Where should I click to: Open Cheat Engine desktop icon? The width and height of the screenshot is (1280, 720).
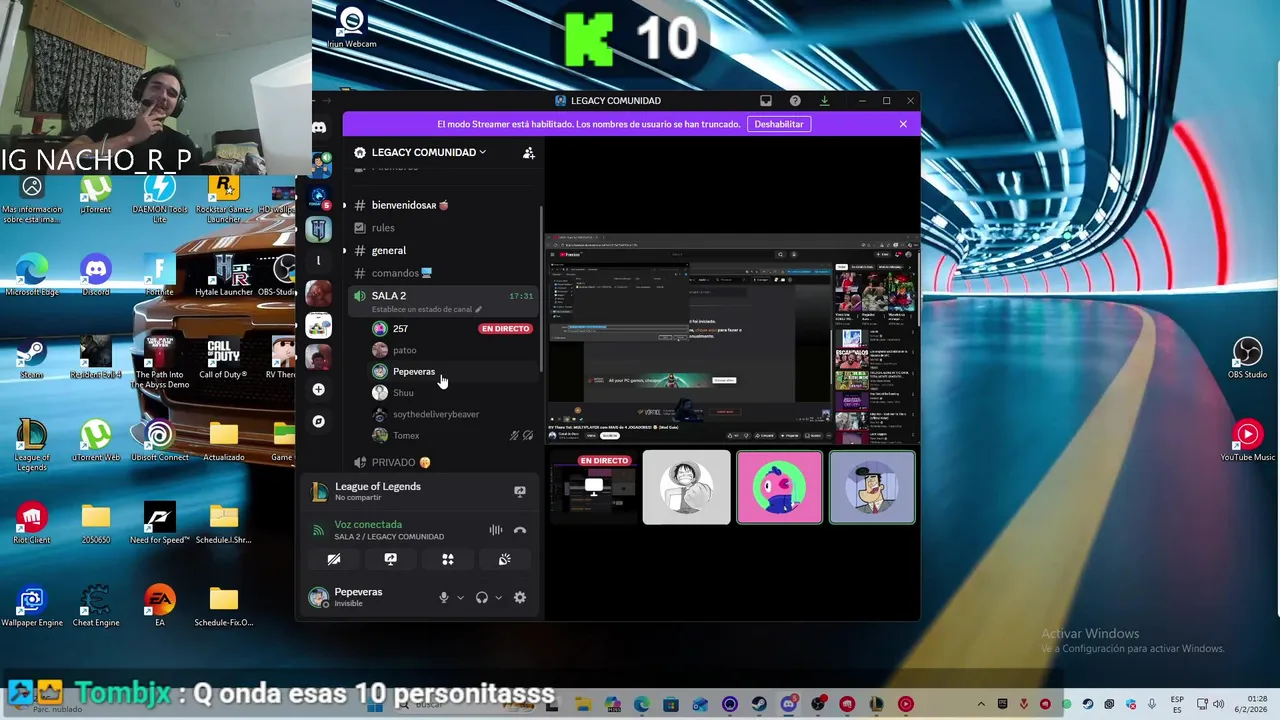(96, 606)
